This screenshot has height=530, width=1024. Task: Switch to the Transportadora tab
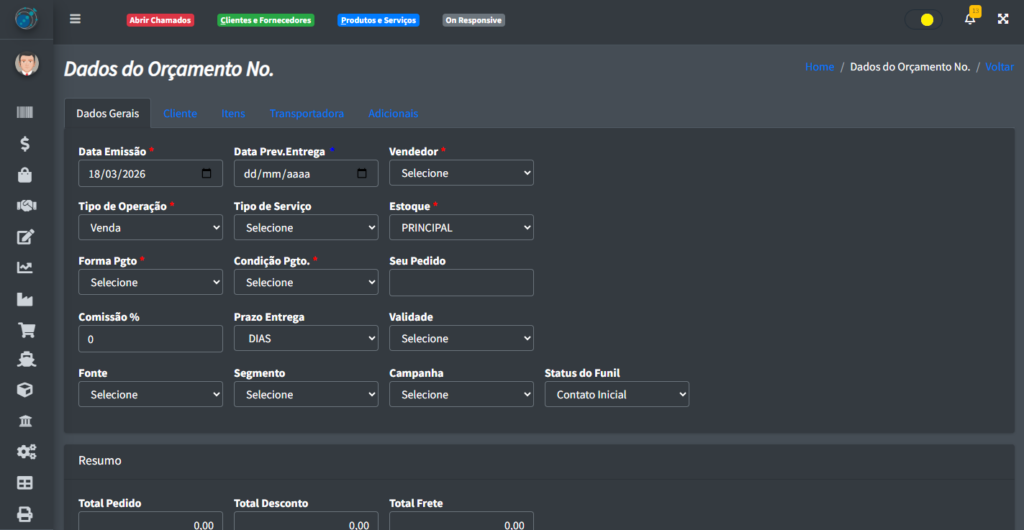(x=306, y=114)
